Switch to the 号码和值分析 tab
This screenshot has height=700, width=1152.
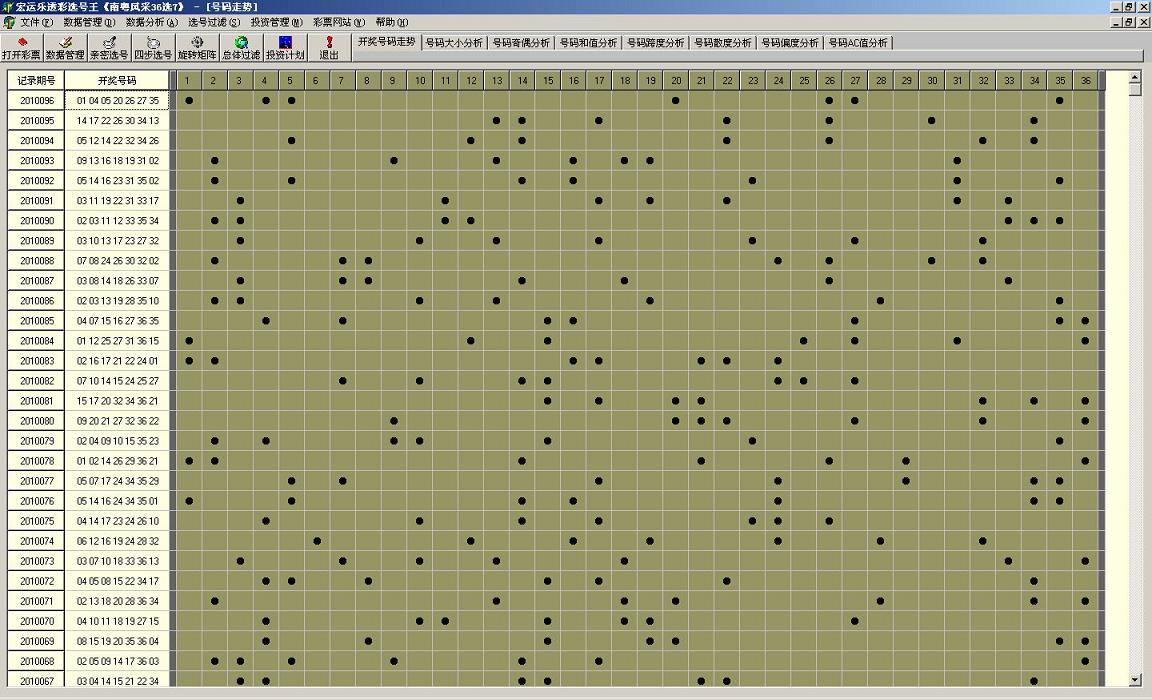click(x=588, y=43)
